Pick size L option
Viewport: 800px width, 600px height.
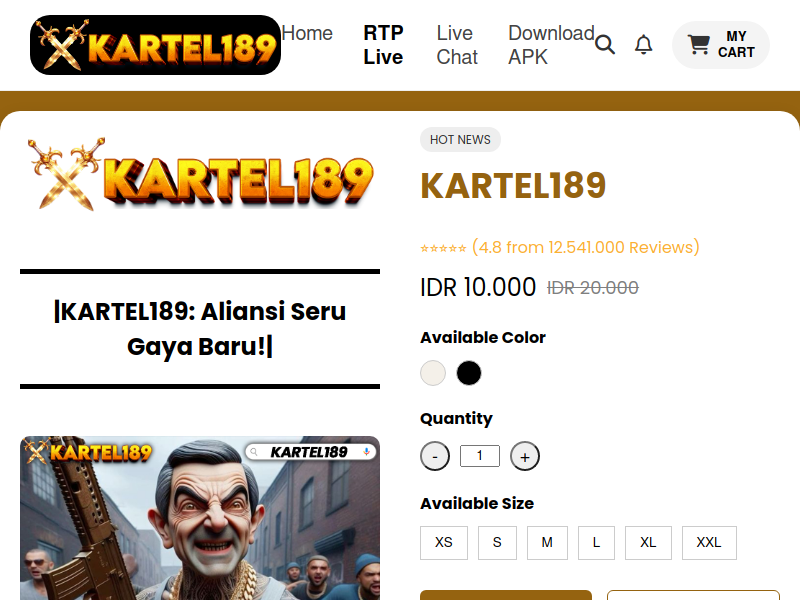(x=596, y=543)
